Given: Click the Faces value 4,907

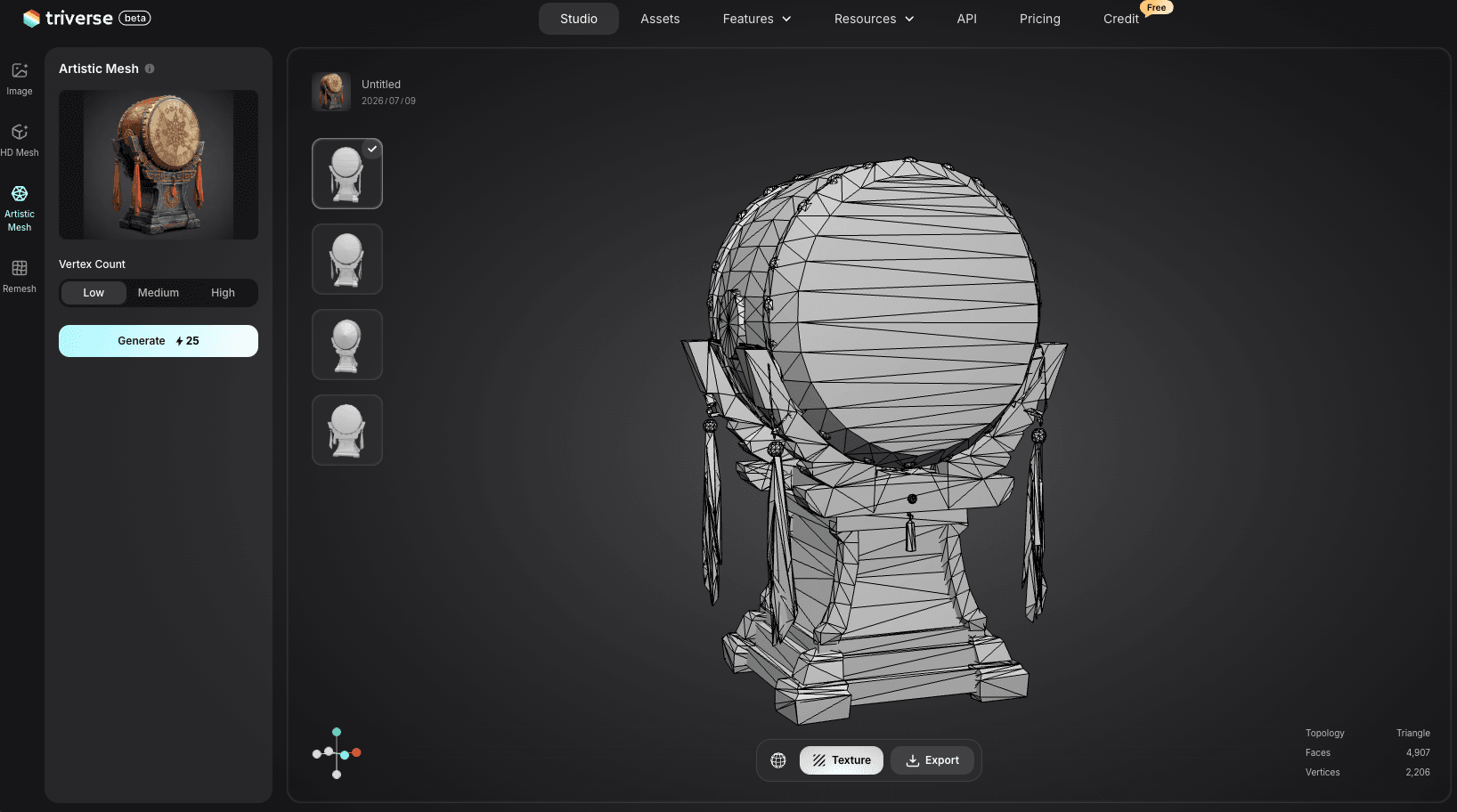Looking at the screenshot, I should [1418, 753].
